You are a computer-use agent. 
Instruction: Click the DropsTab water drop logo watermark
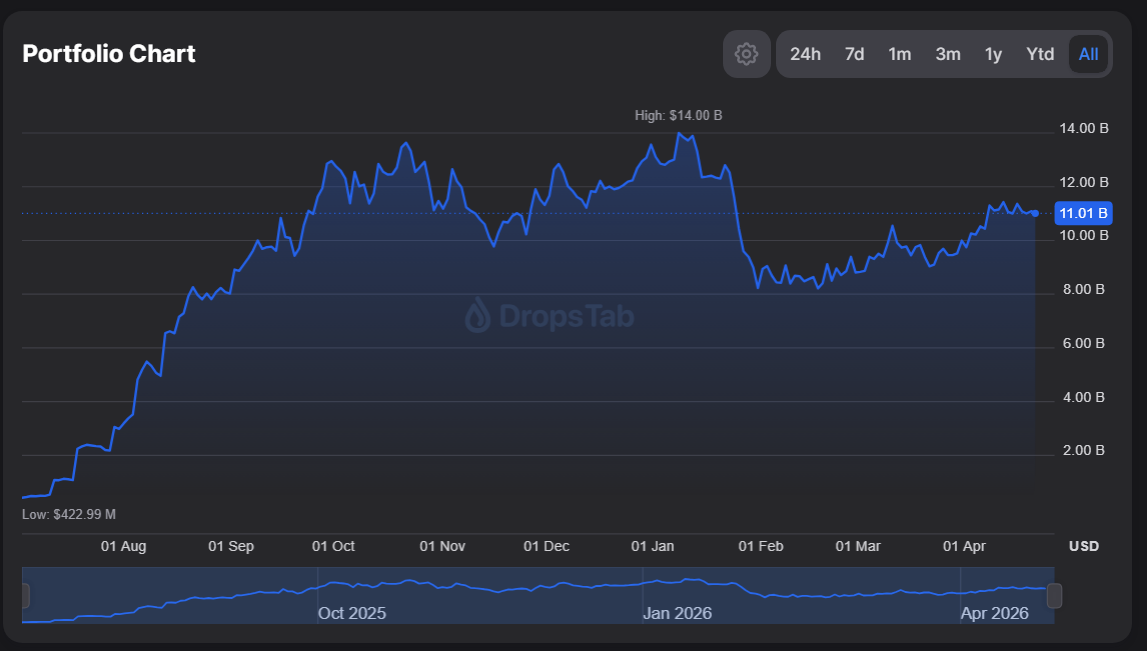[477, 316]
